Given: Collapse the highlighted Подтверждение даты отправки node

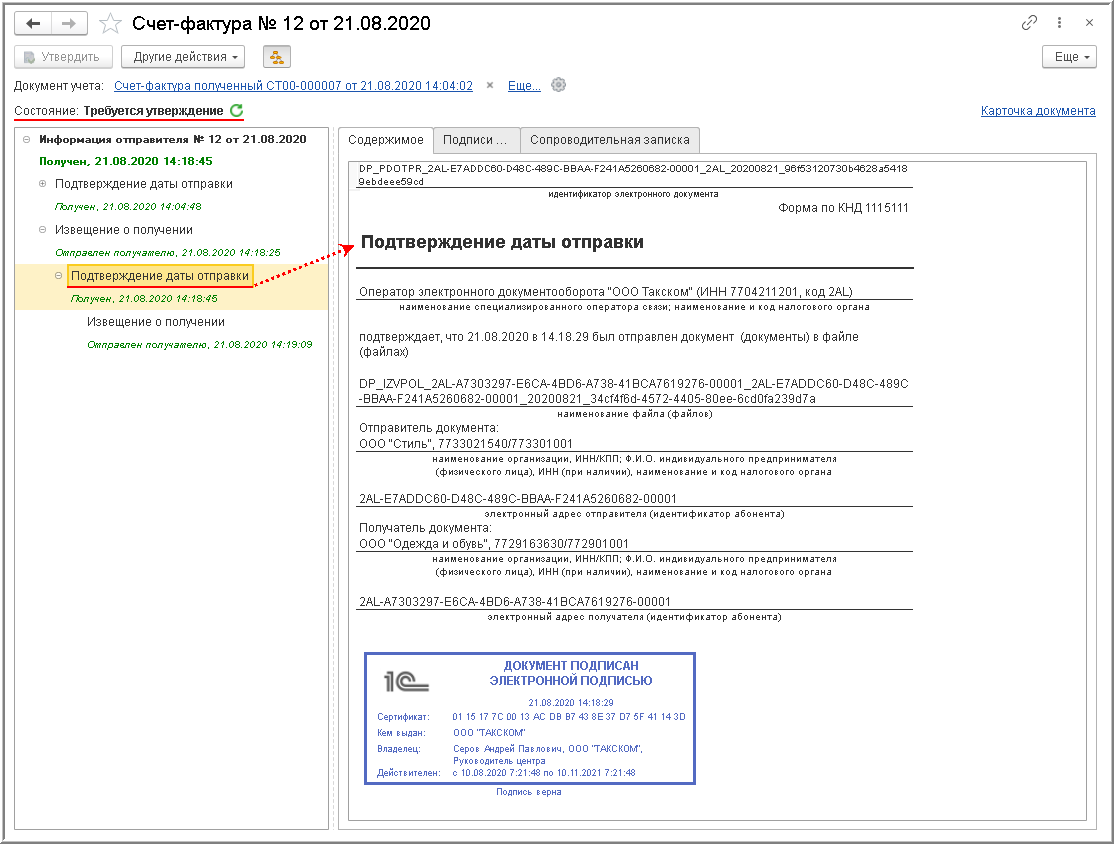Looking at the screenshot, I should 58,276.
